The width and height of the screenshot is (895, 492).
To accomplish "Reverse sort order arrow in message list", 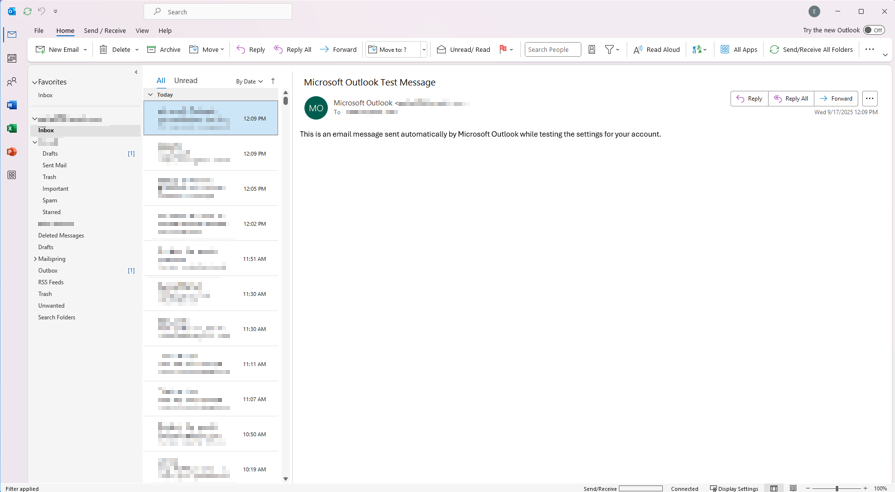I will [273, 81].
